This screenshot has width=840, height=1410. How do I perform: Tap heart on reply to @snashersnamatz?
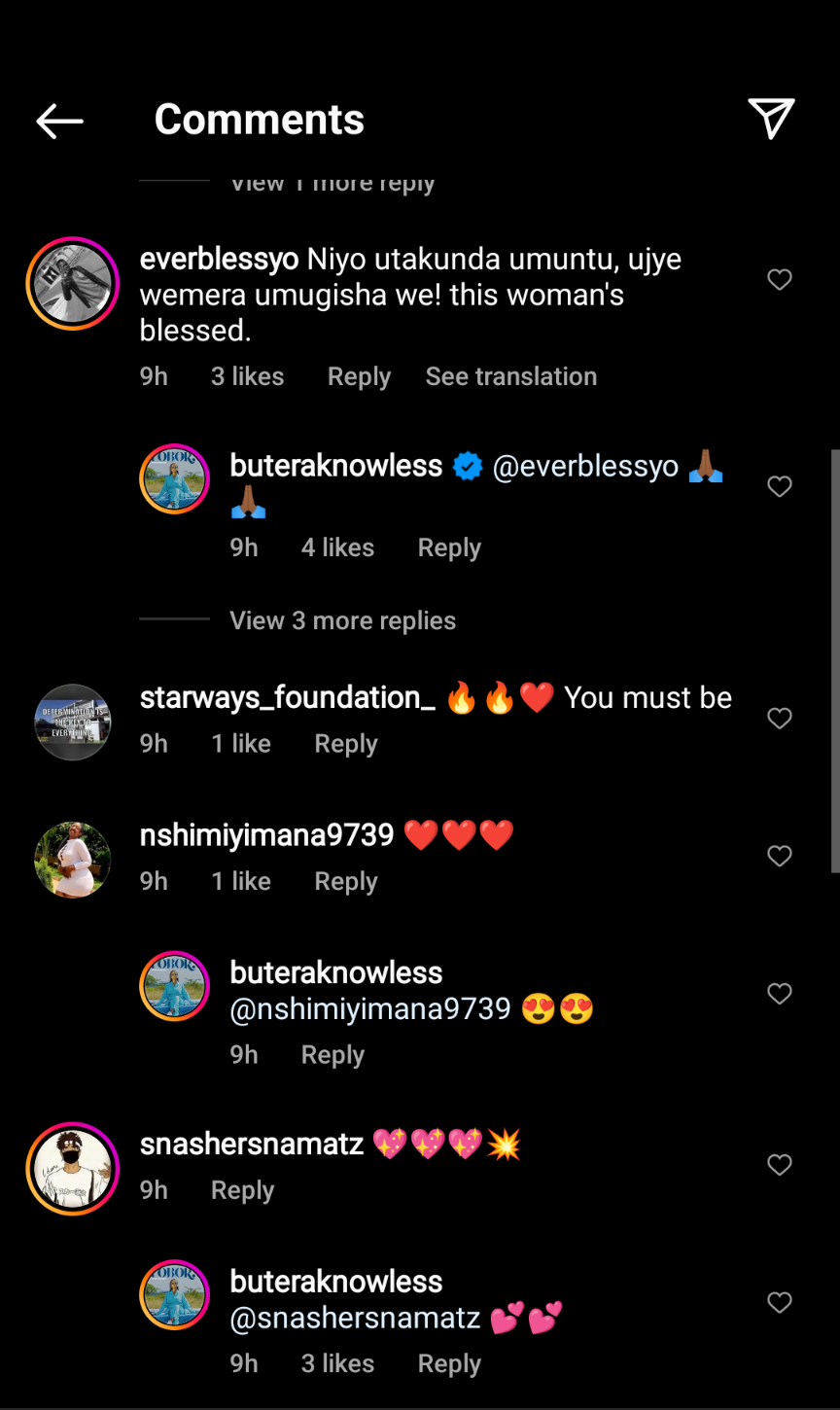[780, 1303]
